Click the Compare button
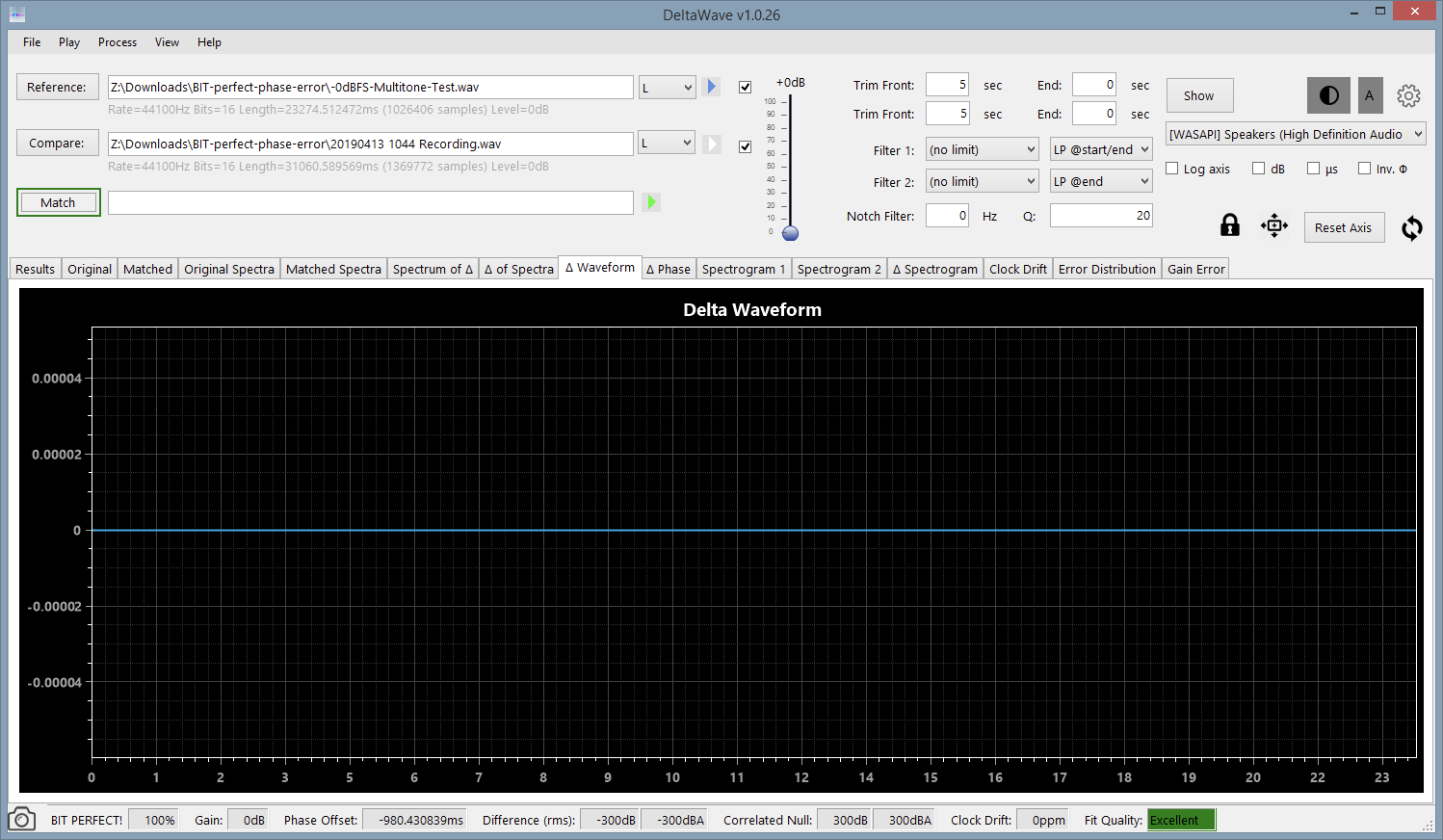The image size is (1443, 840). point(57,143)
